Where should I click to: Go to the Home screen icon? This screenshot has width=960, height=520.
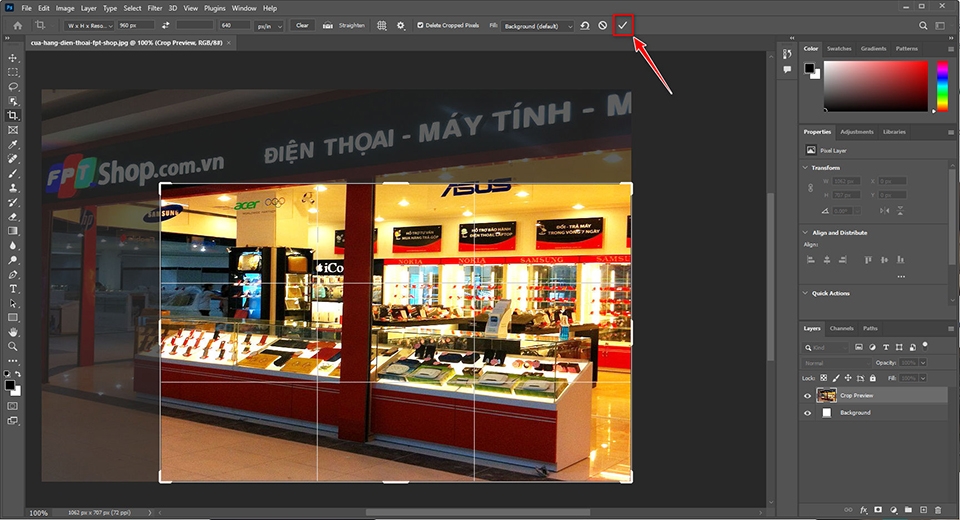tap(18, 26)
